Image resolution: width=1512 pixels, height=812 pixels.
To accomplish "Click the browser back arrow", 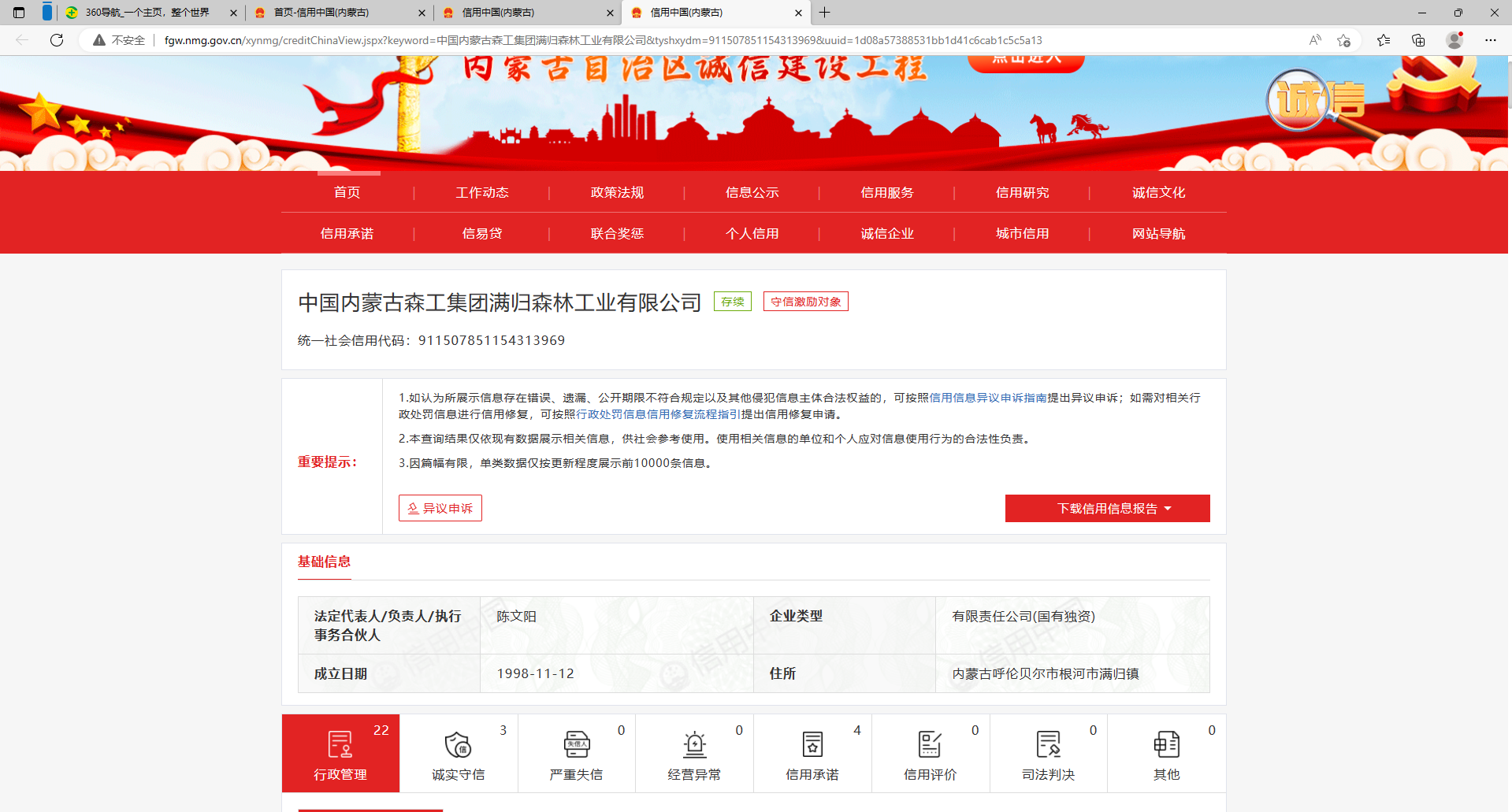I will [22, 40].
